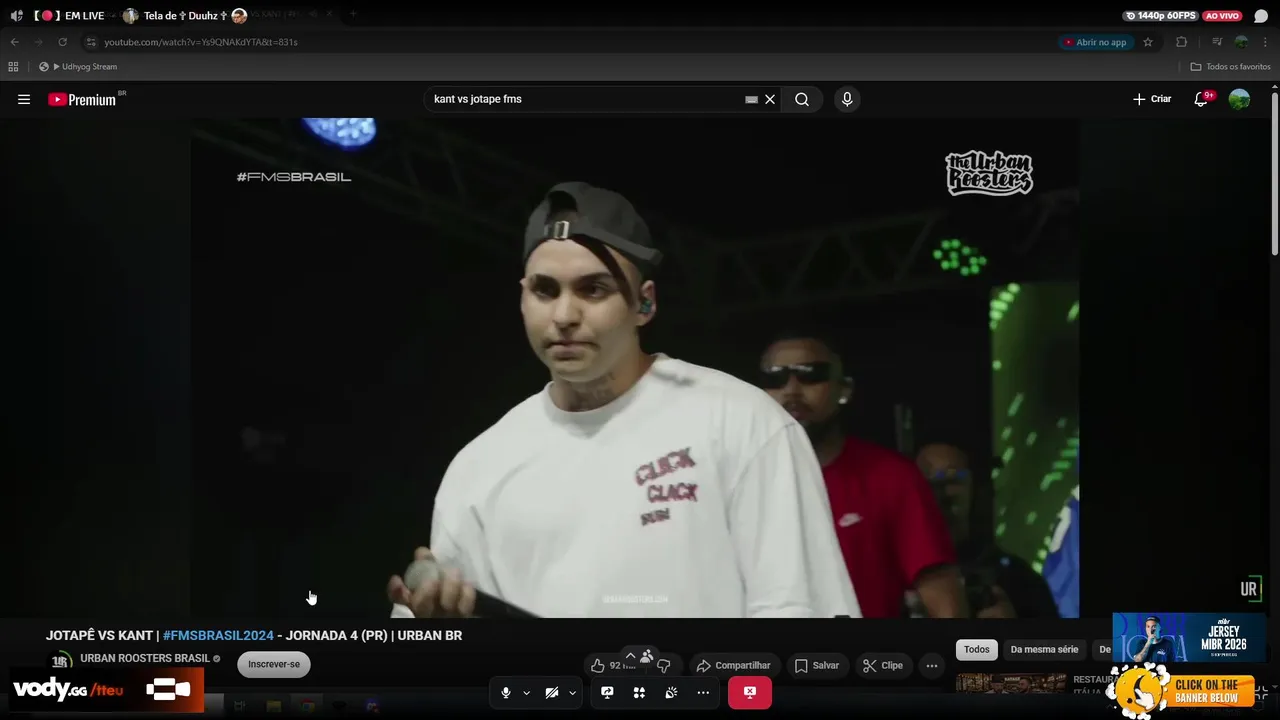Open soundboard icon in call bar

(671, 692)
